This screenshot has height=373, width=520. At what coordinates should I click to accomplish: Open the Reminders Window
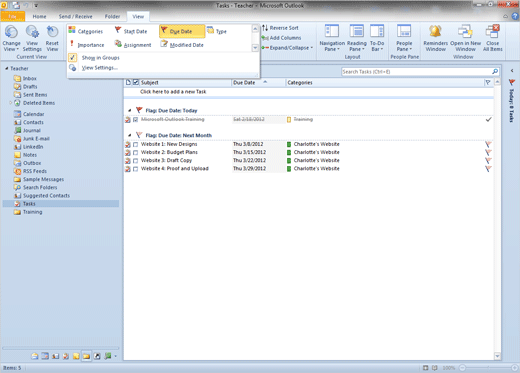pyautogui.click(x=435, y=38)
